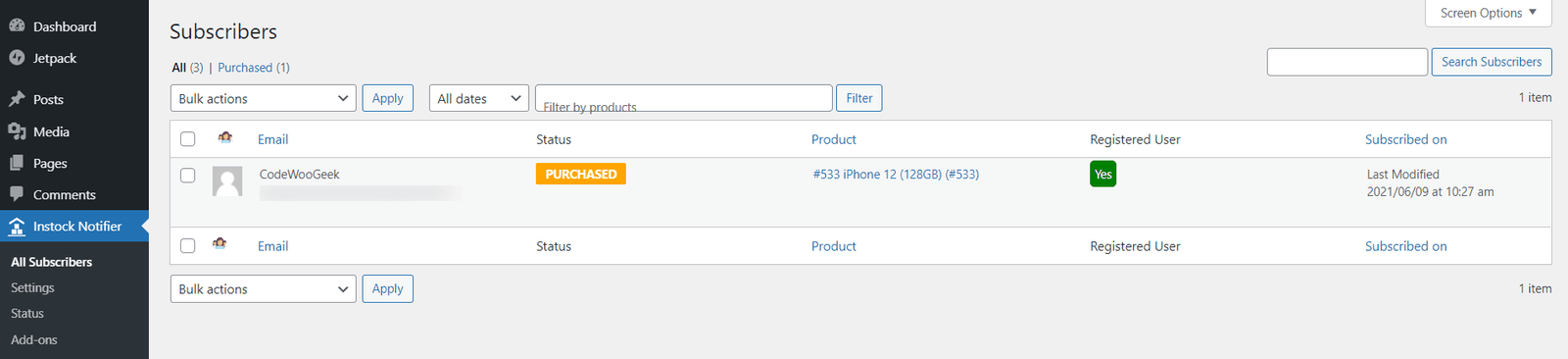1568x359 pixels.
Task: Click the Search Subscribers button
Action: point(1492,62)
